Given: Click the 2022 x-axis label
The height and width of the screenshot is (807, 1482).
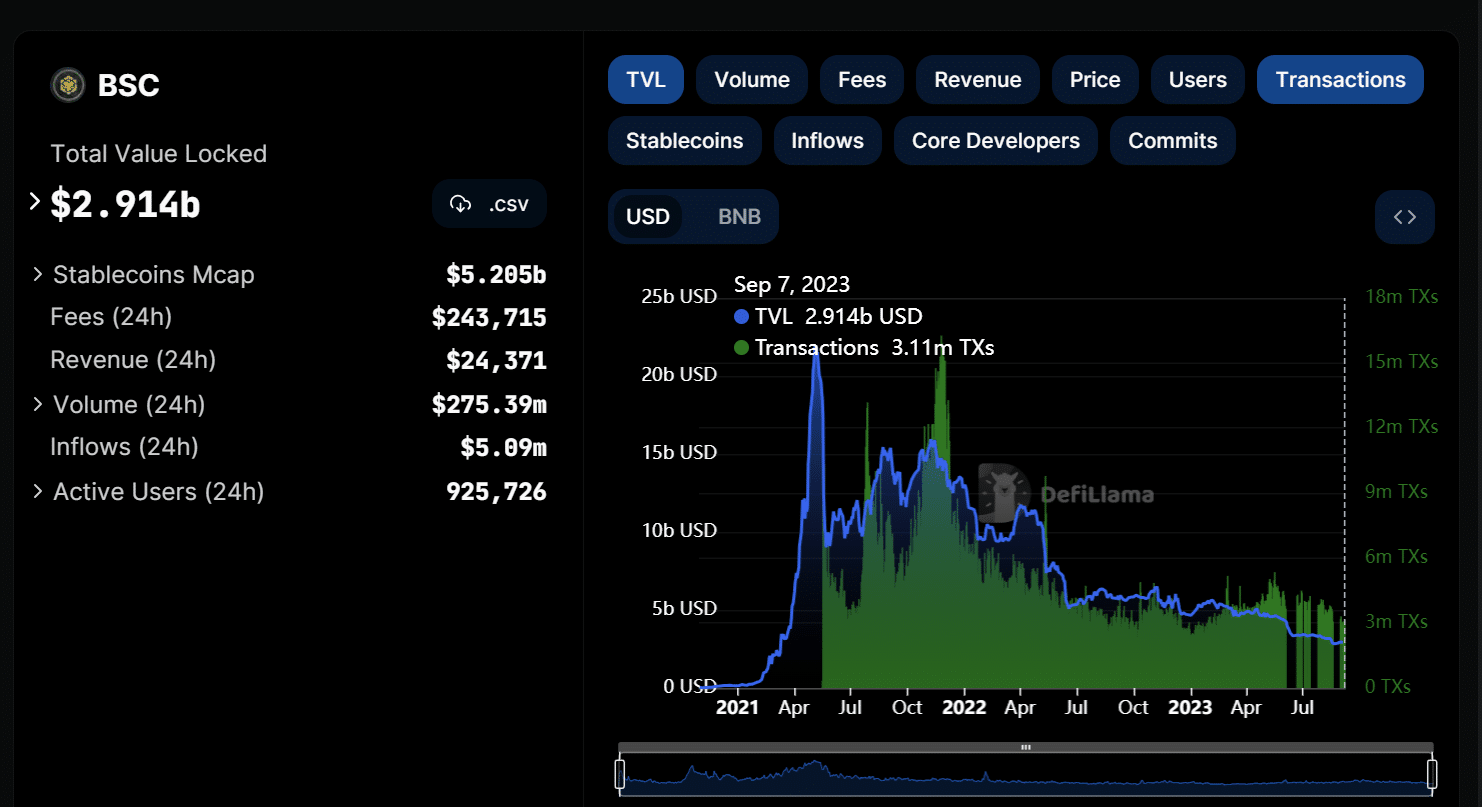Looking at the screenshot, I should click(964, 708).
